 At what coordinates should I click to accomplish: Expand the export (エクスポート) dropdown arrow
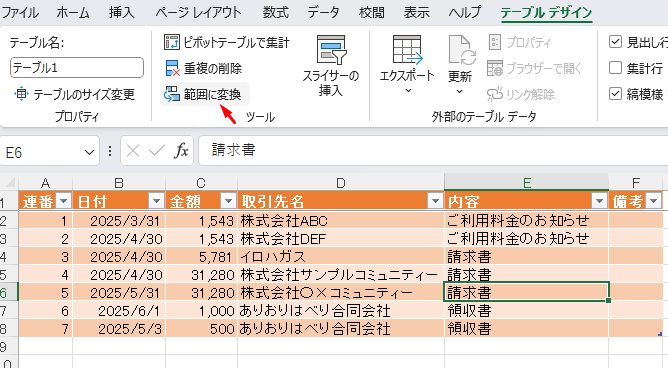tap(408, 91)
